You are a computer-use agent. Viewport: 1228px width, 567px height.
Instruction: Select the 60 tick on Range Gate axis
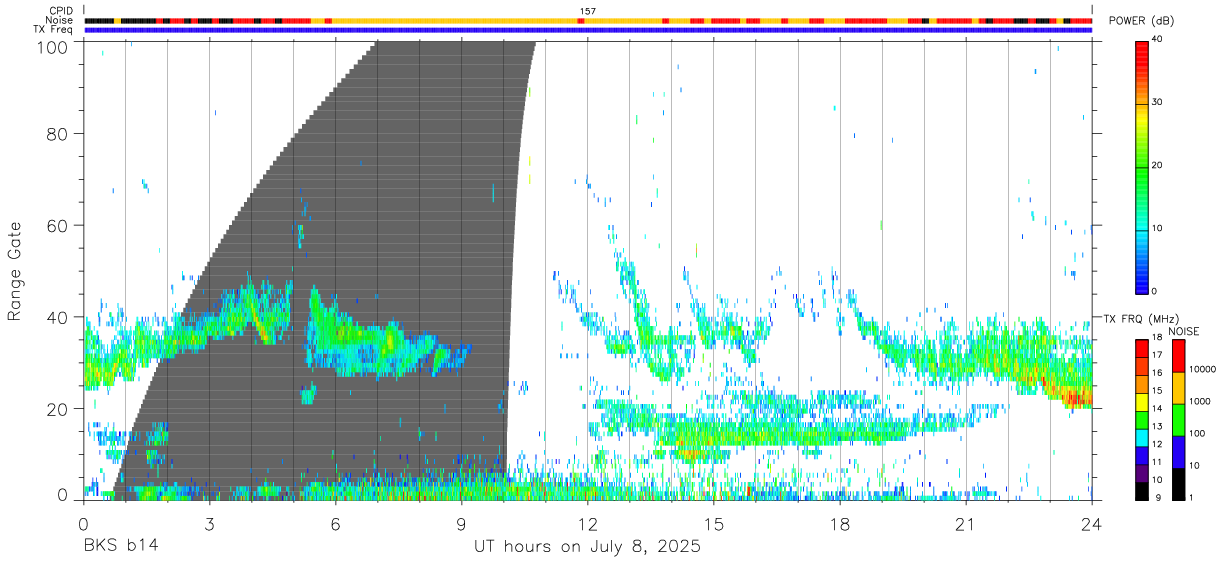(x=59, y=225)
